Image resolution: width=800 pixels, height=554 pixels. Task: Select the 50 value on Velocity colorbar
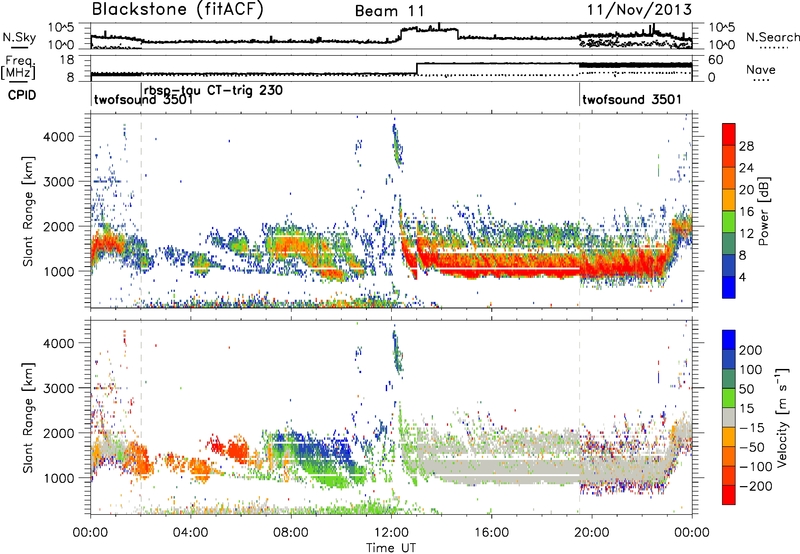click(746, 389)
